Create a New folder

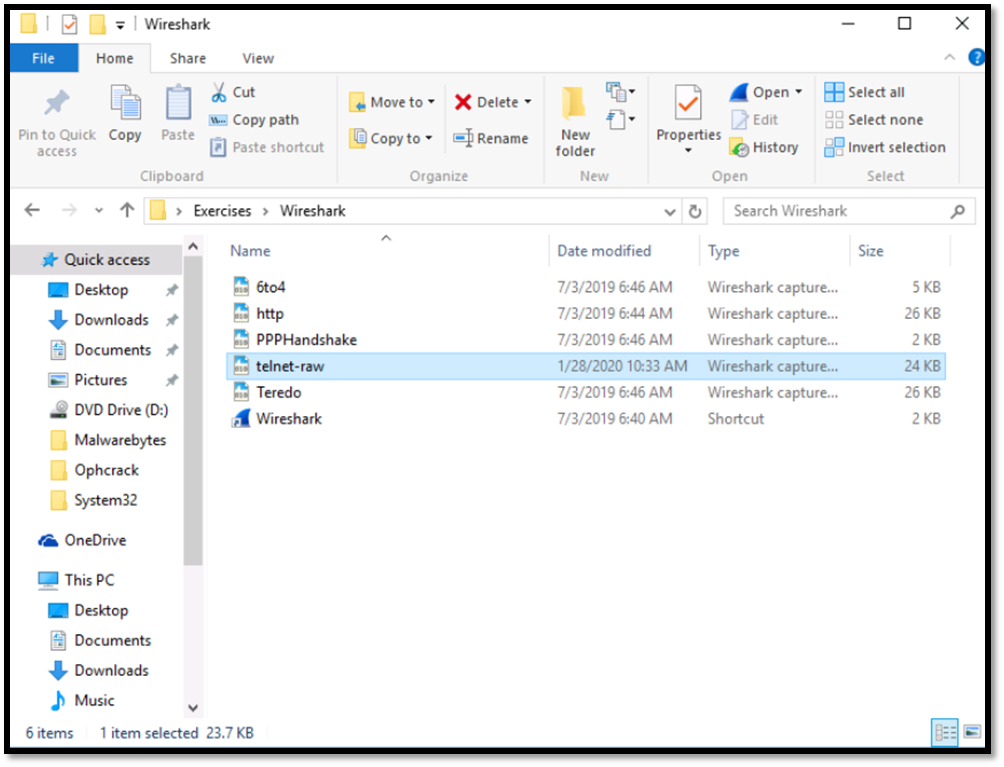click(574, 121)
